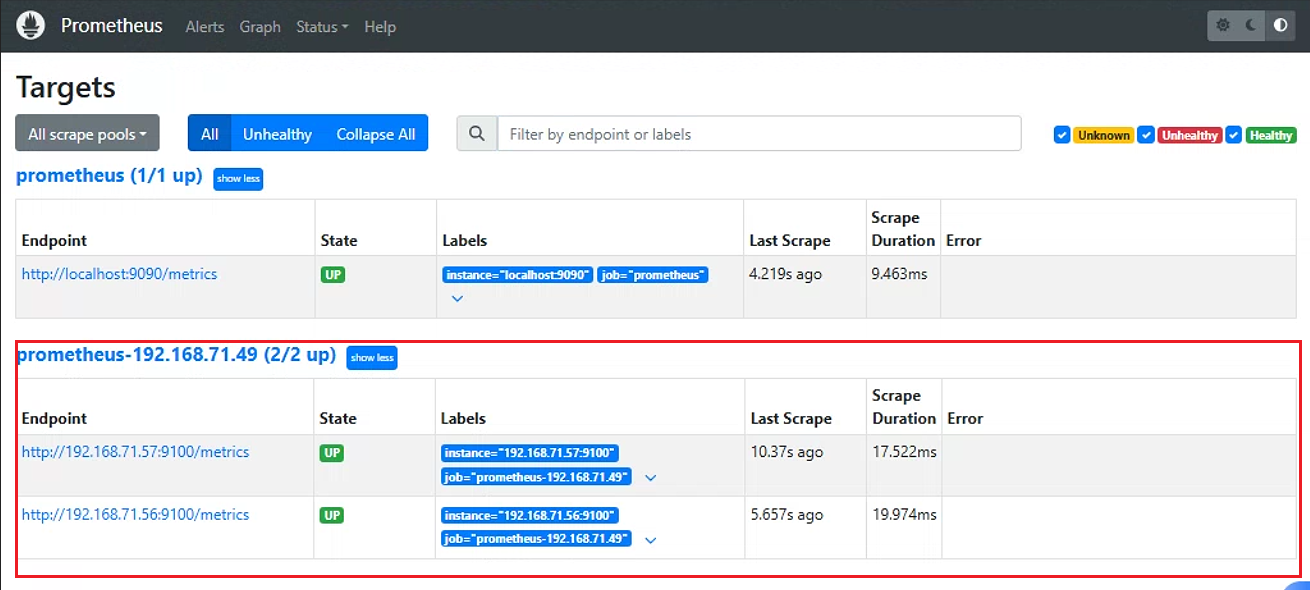Focus the Filter by endpoint or labels field
The width and height of the screenshot is (1310, 590).
759,134
